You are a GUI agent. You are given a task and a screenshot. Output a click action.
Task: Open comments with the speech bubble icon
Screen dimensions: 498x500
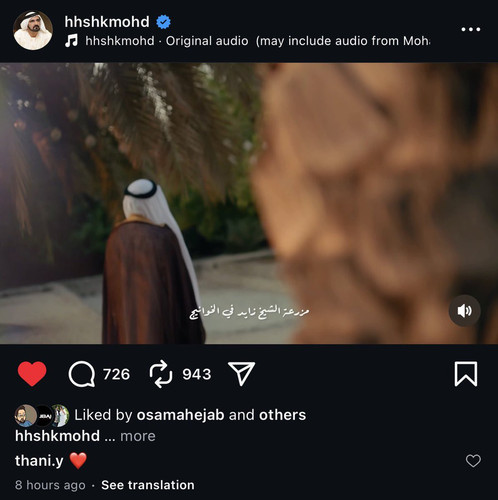coord(82,374)
